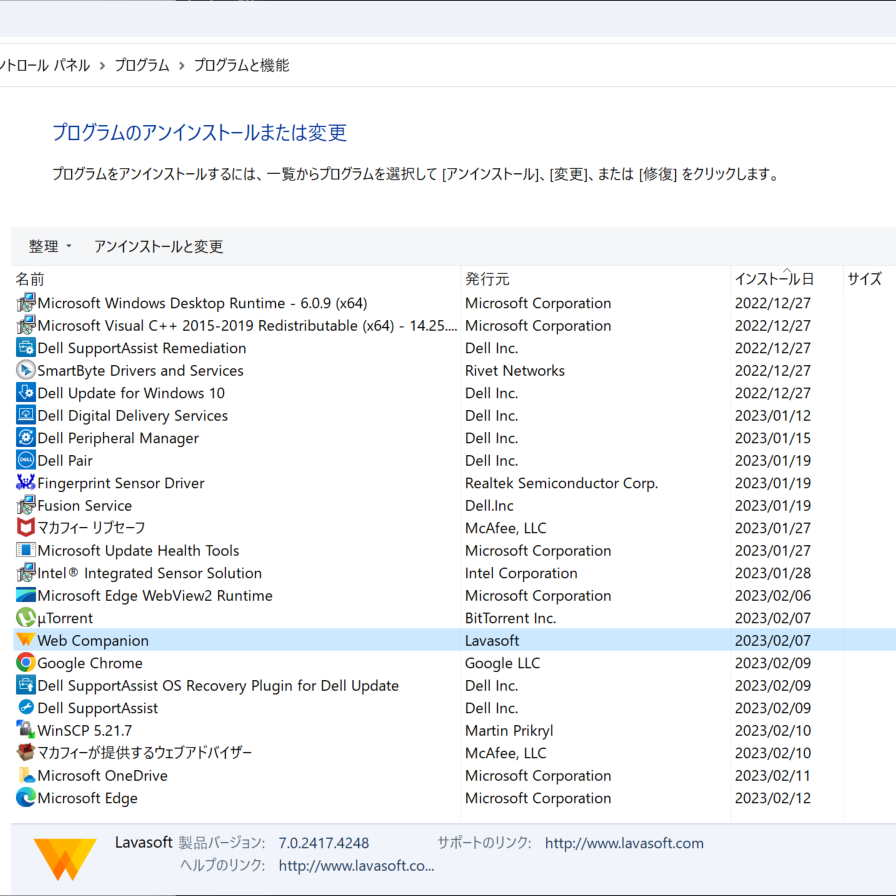Click the Microsoft Edge WebView2 Runtime icon

coord(26,595)
